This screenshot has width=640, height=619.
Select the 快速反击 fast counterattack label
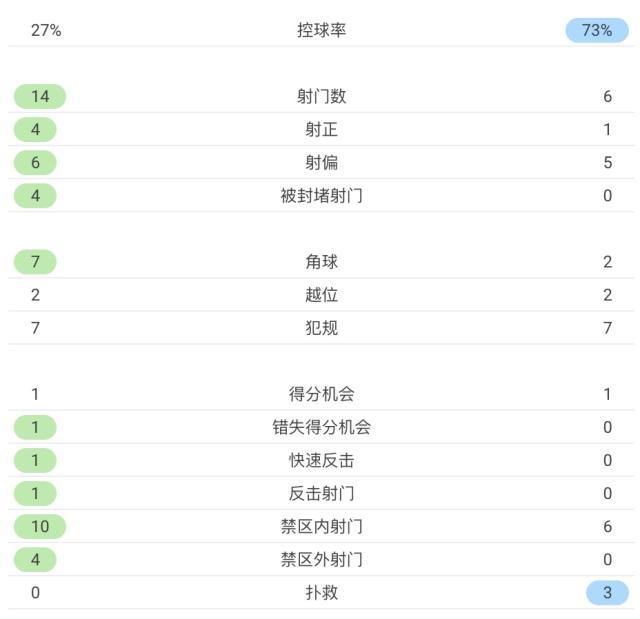(321, 460)
